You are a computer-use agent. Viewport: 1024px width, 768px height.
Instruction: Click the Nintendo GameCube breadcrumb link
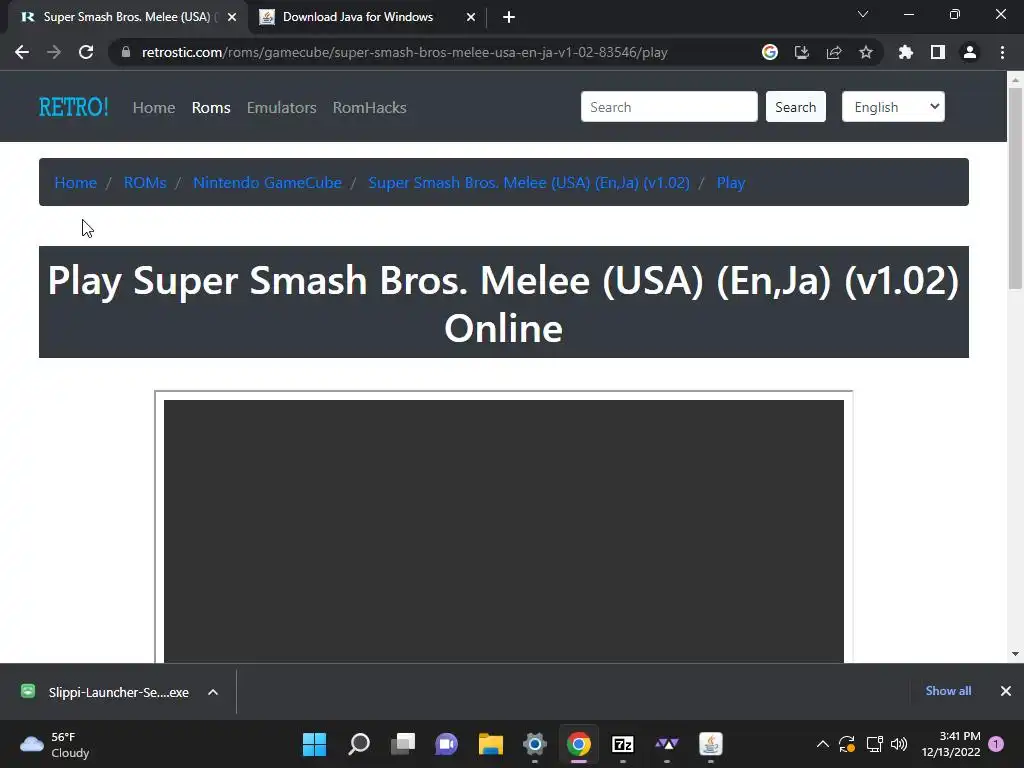point(267,182)
